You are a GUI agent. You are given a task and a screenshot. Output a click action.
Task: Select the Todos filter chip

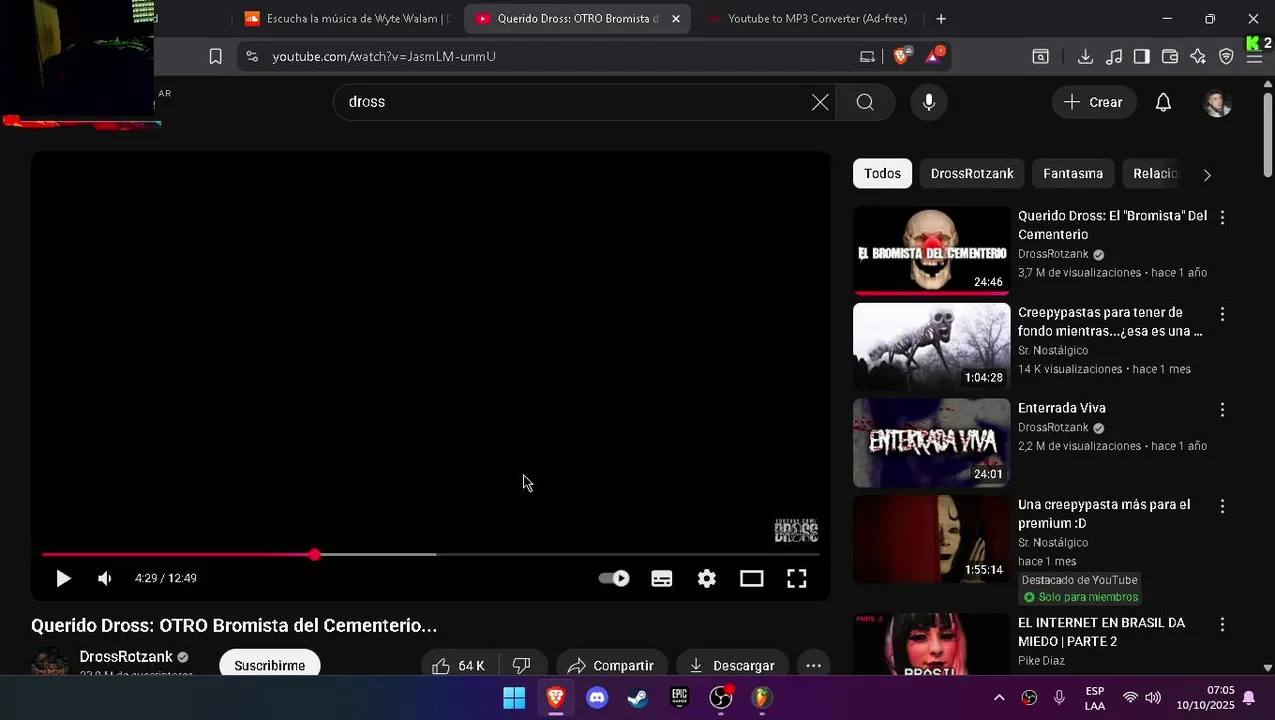(882, 174)
